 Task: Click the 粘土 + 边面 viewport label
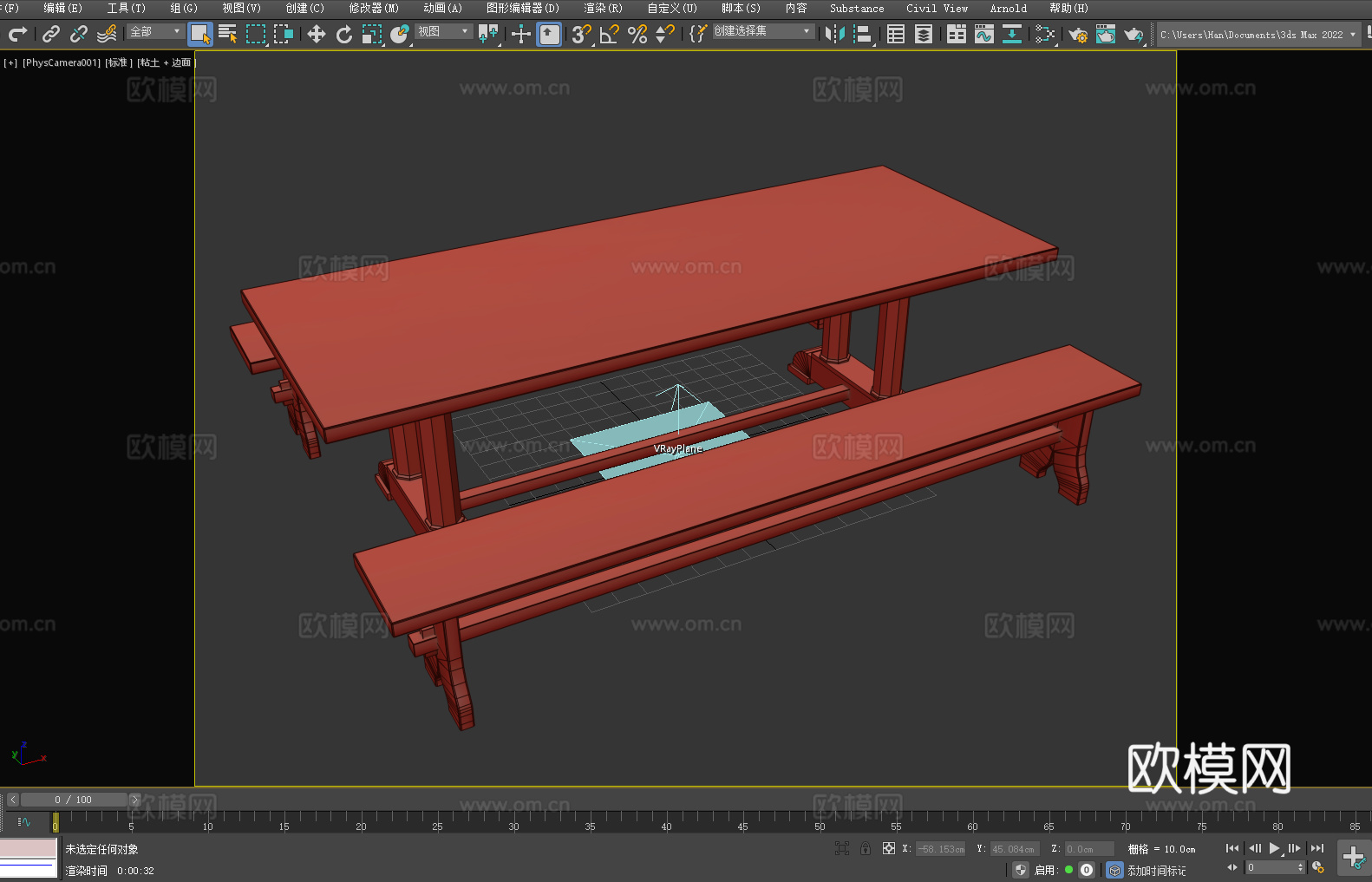[166, 62]
